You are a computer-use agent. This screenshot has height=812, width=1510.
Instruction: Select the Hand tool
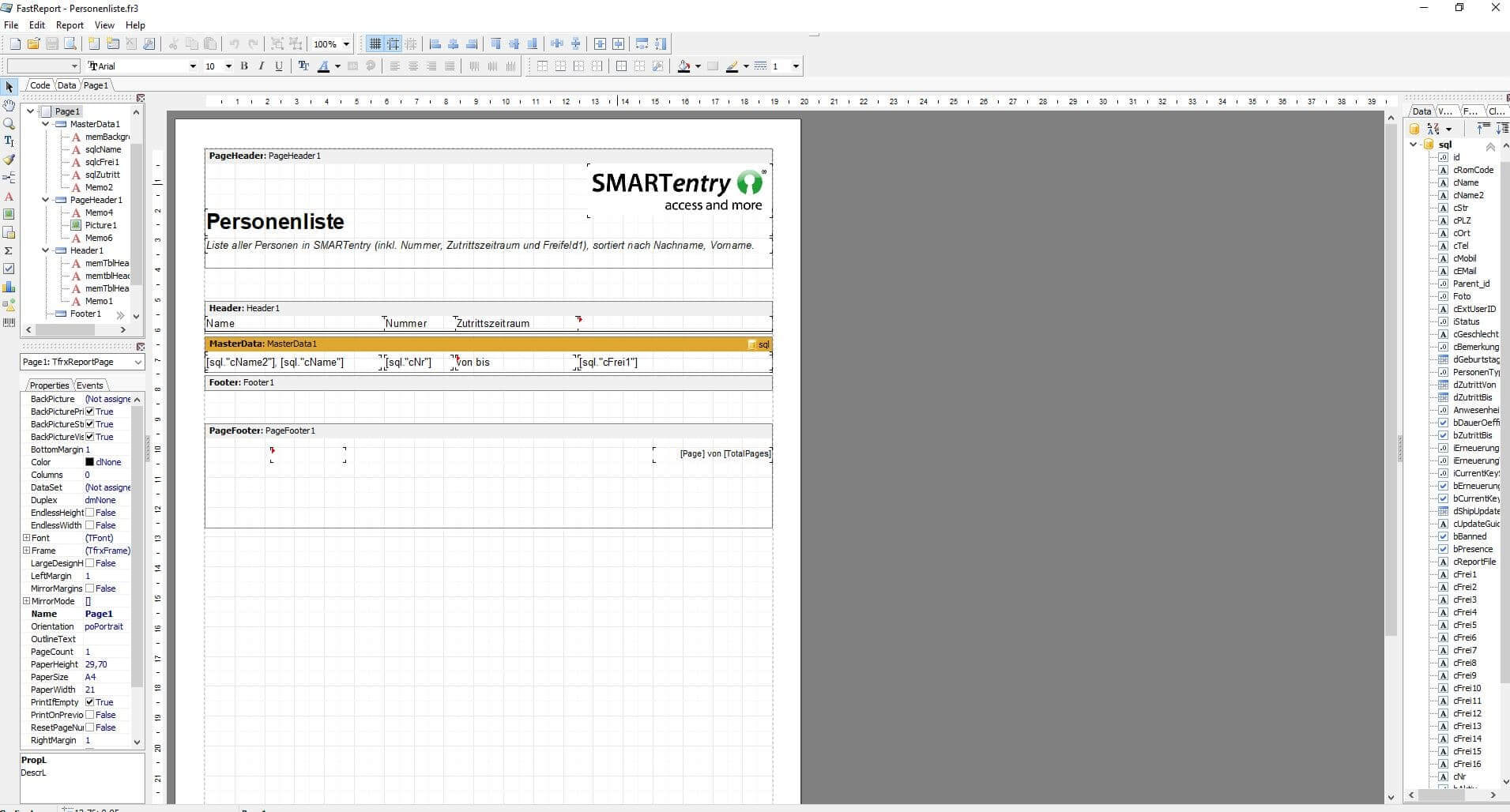(x=9, y=105)
